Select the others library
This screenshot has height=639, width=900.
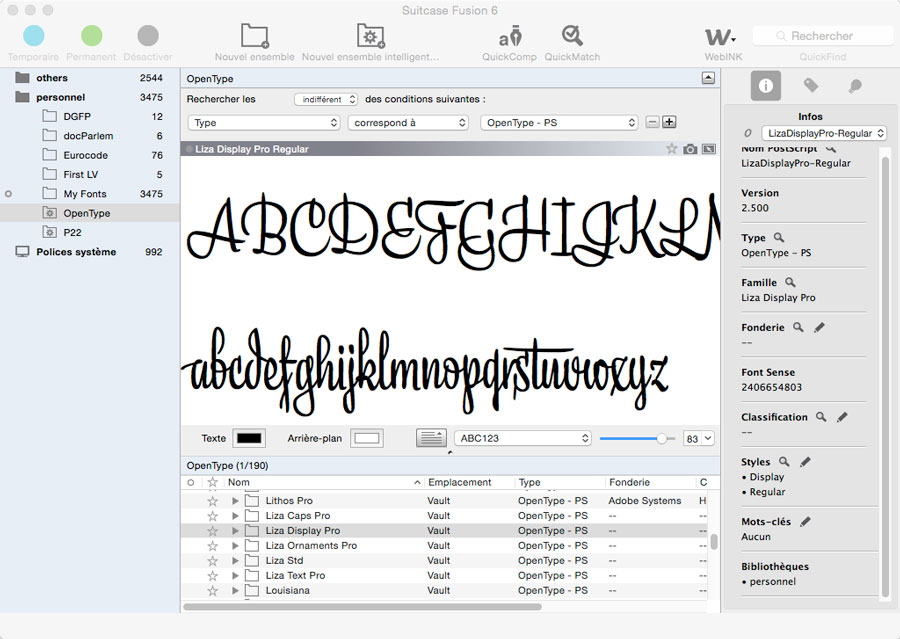pyautogui.click(x=90, y=78)
